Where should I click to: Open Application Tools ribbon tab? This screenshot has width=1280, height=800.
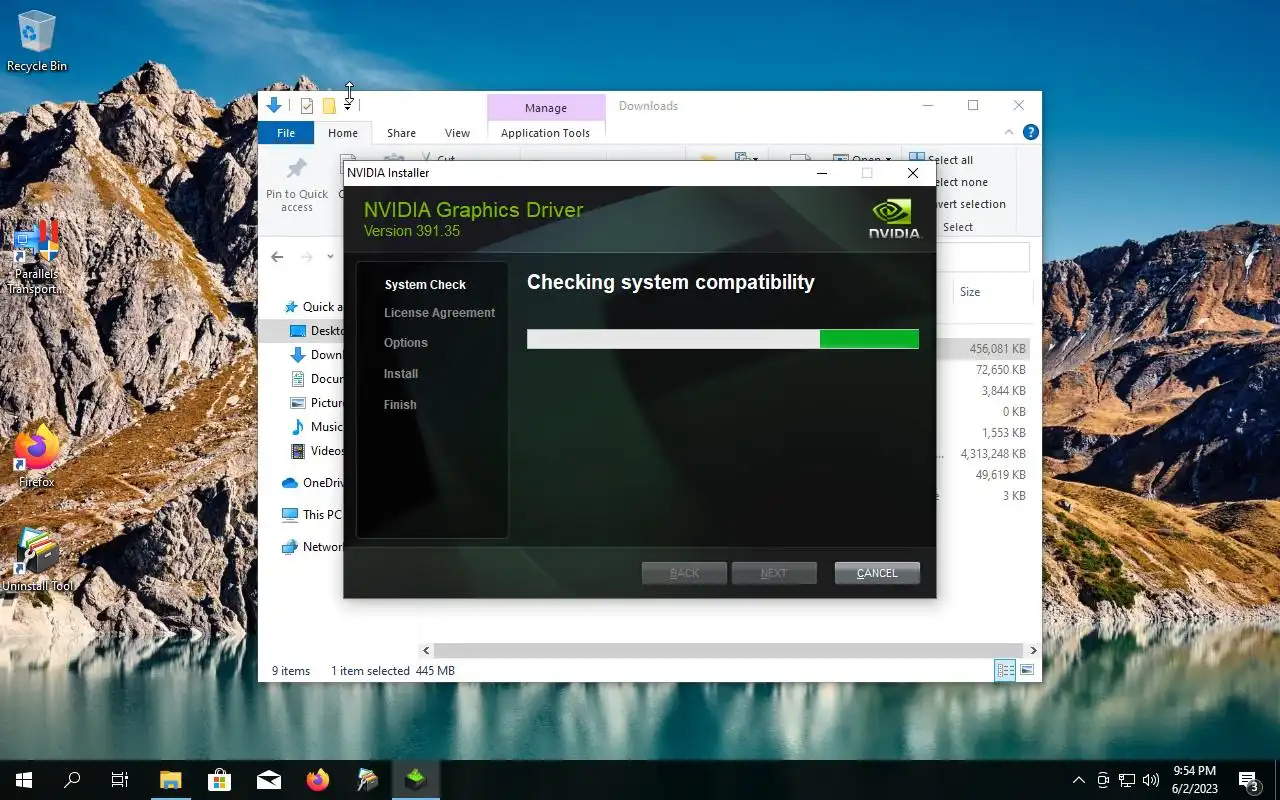(546, 133)
